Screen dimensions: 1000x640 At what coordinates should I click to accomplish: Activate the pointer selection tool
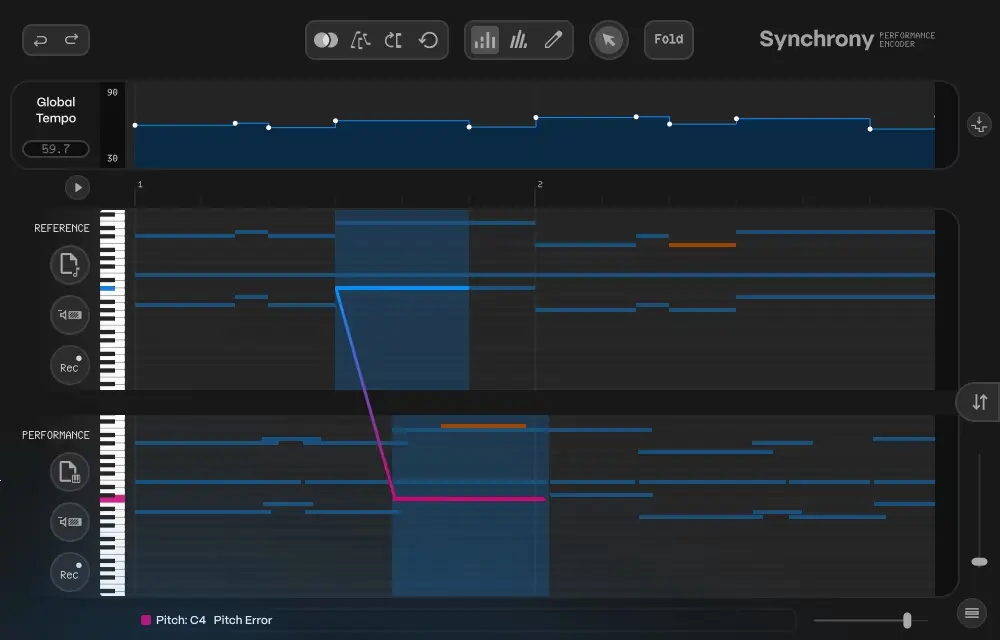(x=608, y=40)
